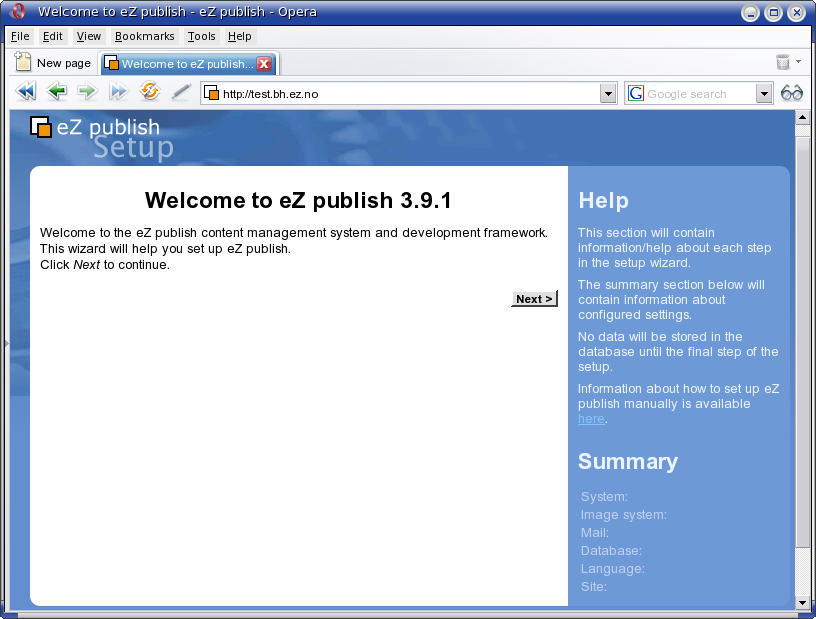Click the 'Image system:' summary entry

pyautogui.click(x=623, y=515)
